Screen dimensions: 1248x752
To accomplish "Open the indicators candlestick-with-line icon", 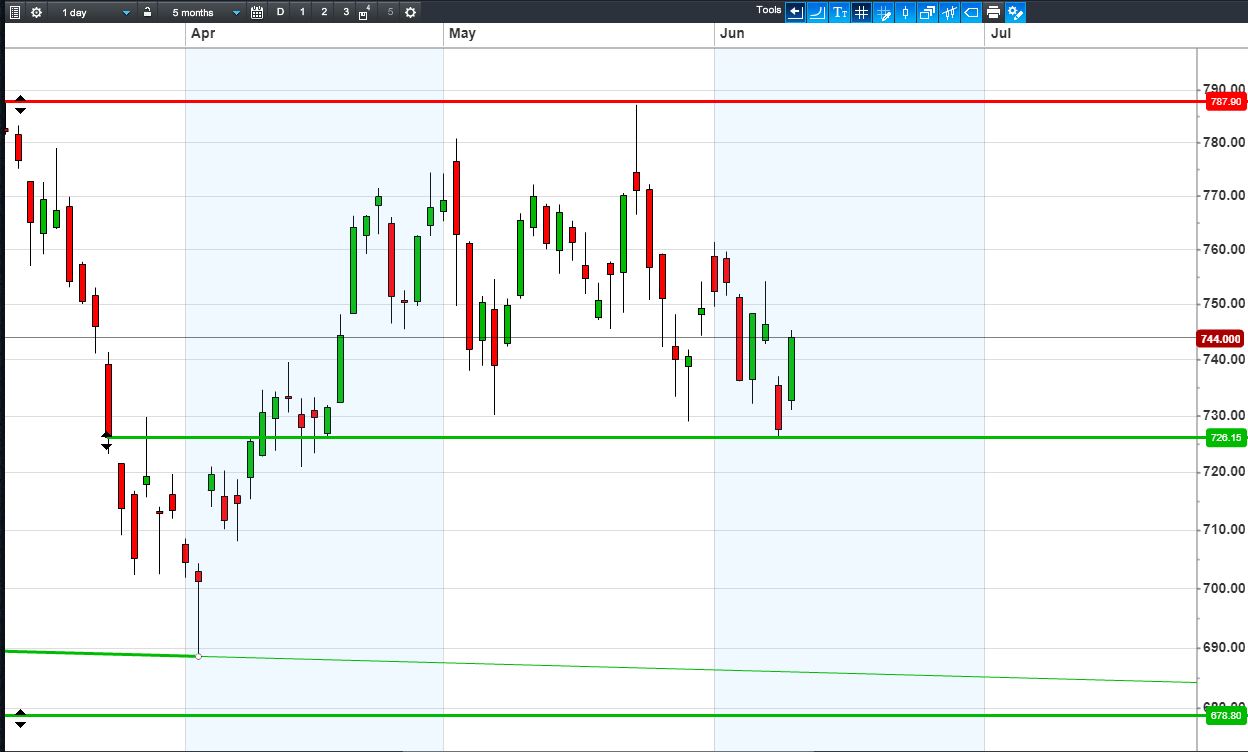I will click(x=949, y=12).
